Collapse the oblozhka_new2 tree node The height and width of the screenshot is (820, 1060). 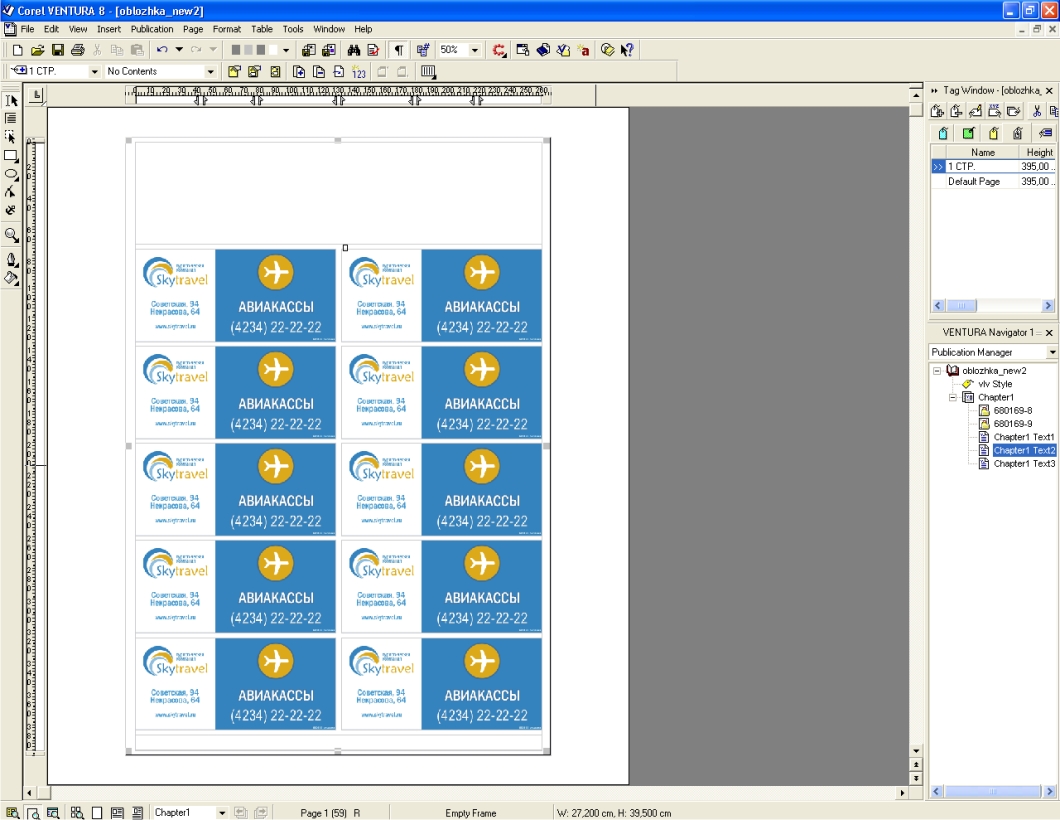(x=937, y=370)
